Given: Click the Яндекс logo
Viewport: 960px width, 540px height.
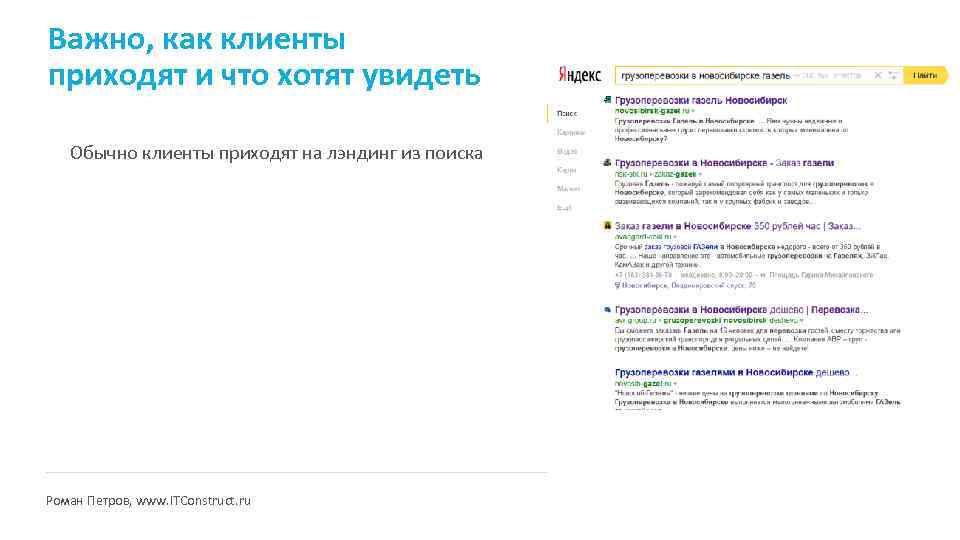Looking at the screenshot, I should click(579, 75).
